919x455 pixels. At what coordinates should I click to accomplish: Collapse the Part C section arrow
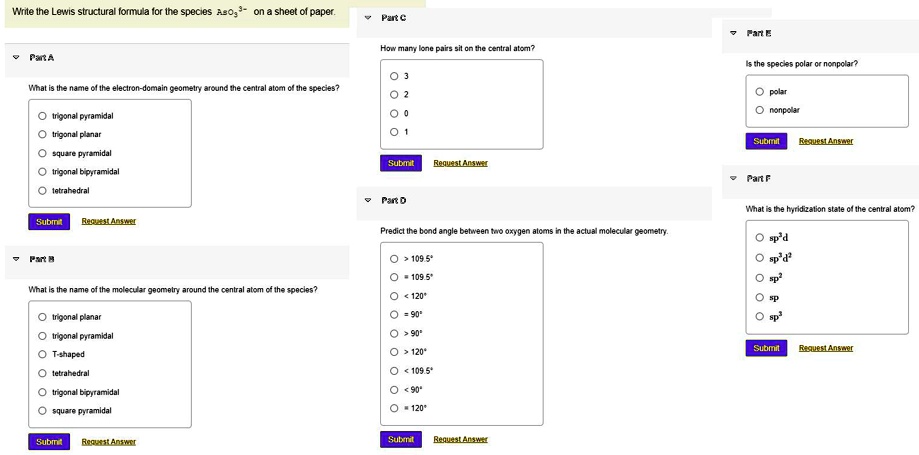click(x=368, y=18)
